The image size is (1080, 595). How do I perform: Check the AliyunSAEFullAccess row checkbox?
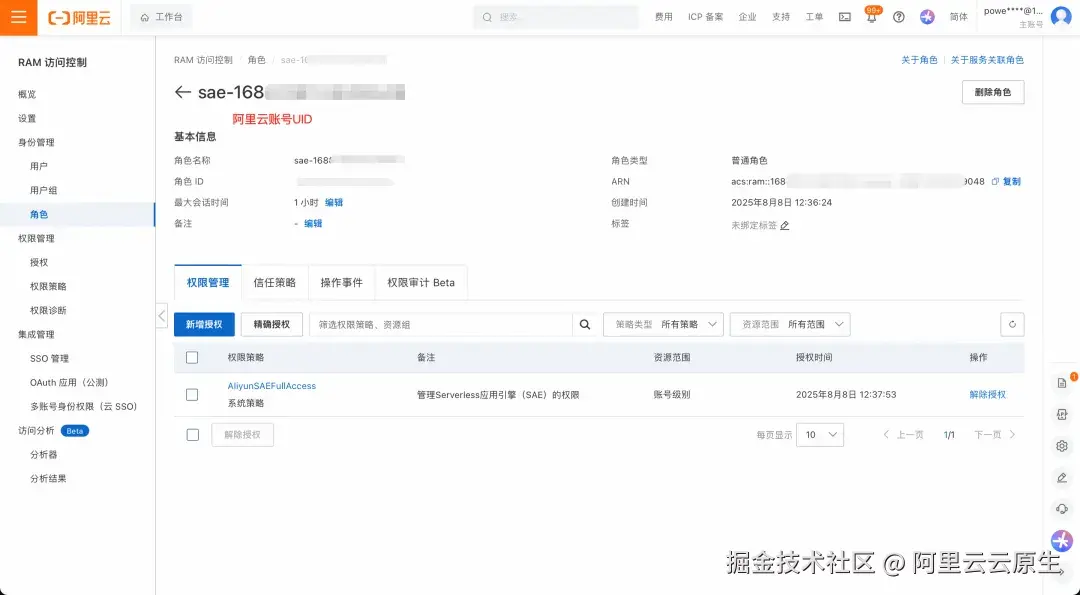(x=192, y=395)
